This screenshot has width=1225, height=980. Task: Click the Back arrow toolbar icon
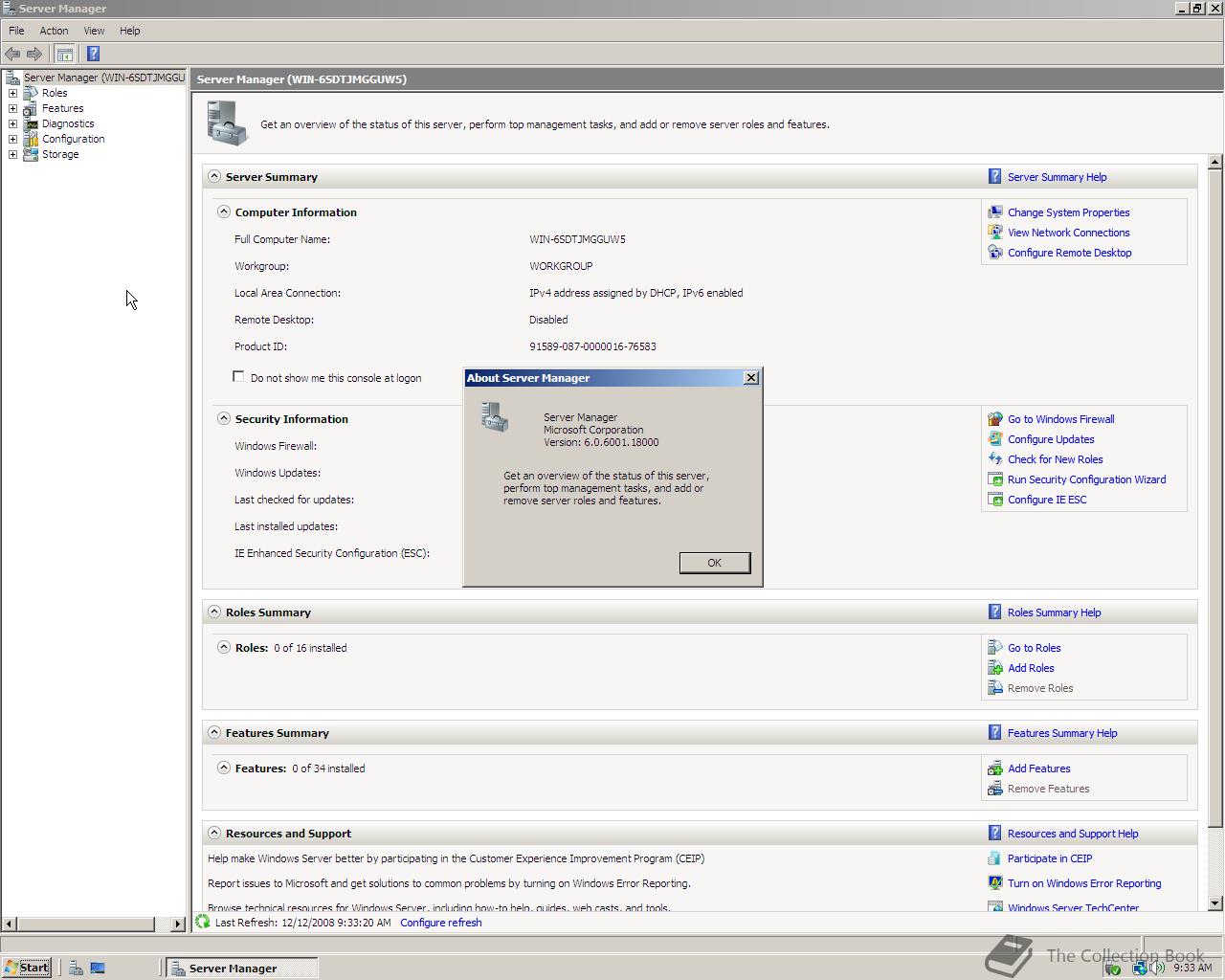tap(12, 54)
